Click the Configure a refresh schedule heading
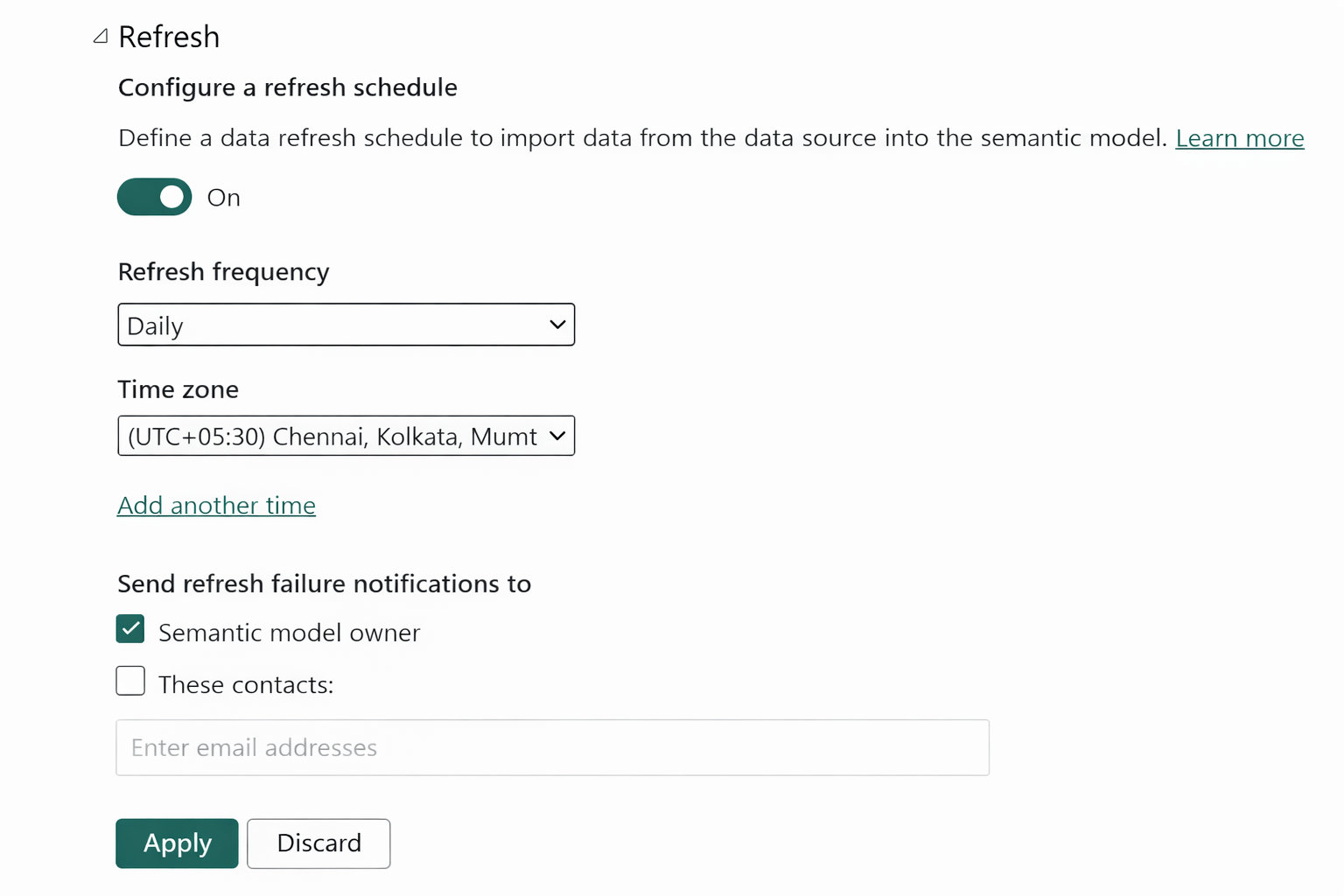 (288, 87)
